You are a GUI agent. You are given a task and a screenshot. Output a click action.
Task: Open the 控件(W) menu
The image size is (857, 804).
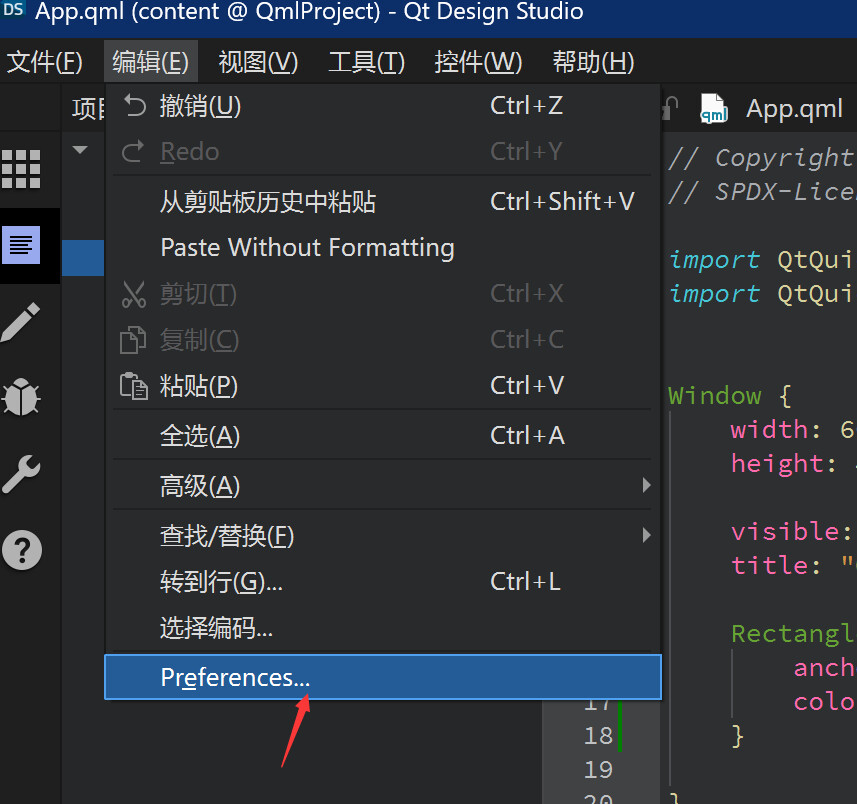coord(478,61)
